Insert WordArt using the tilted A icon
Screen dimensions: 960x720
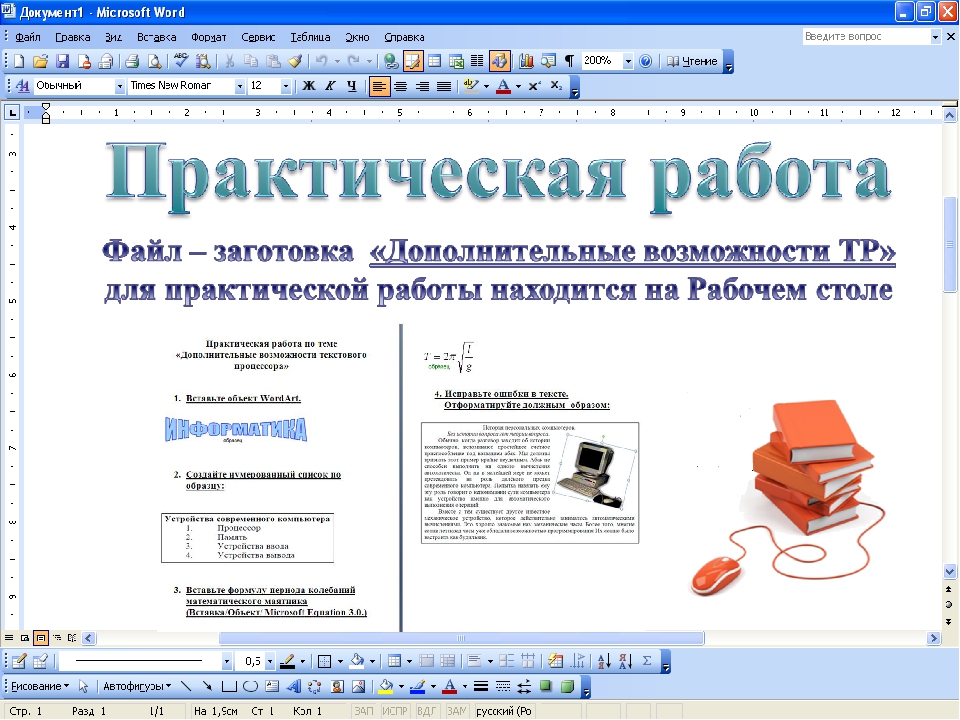coord(293,686)
